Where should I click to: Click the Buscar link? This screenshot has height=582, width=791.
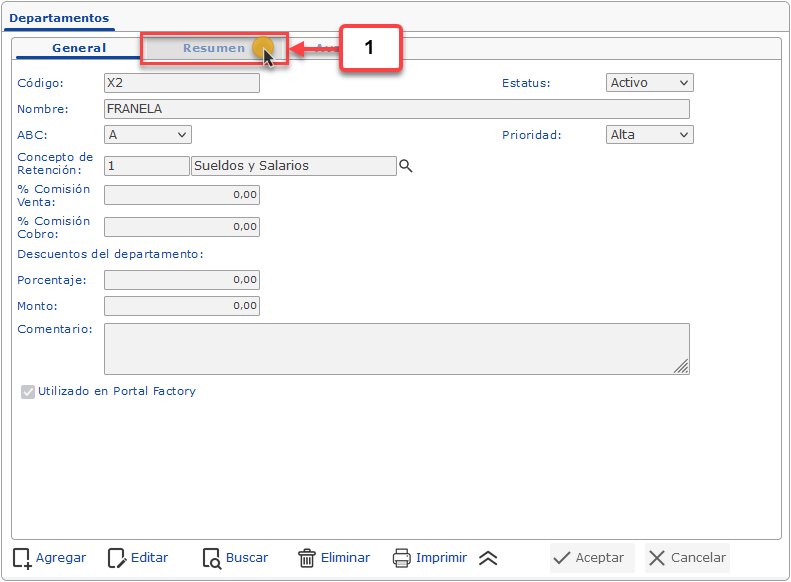[x=247, y=558]
